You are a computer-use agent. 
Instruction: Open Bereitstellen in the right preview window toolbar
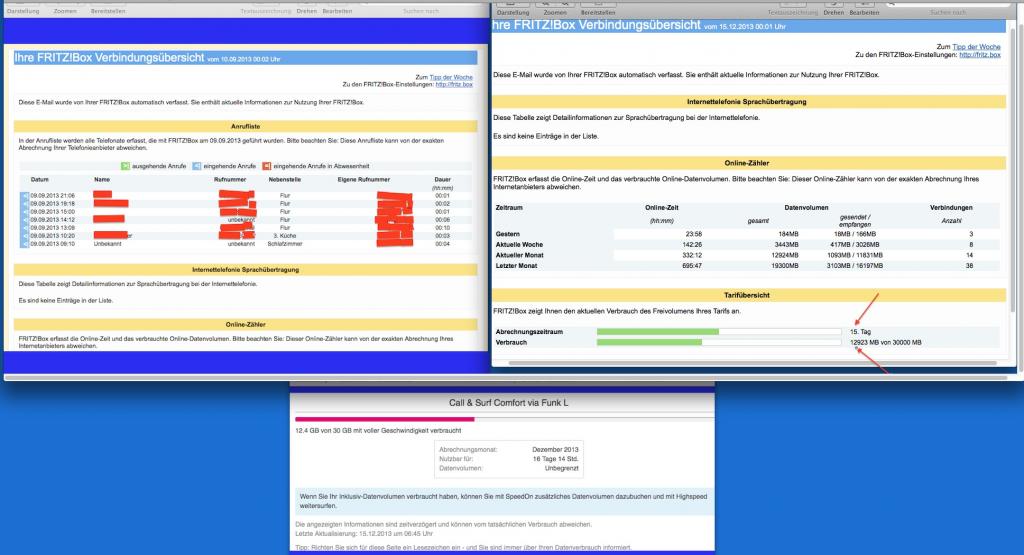click(598, 12)
